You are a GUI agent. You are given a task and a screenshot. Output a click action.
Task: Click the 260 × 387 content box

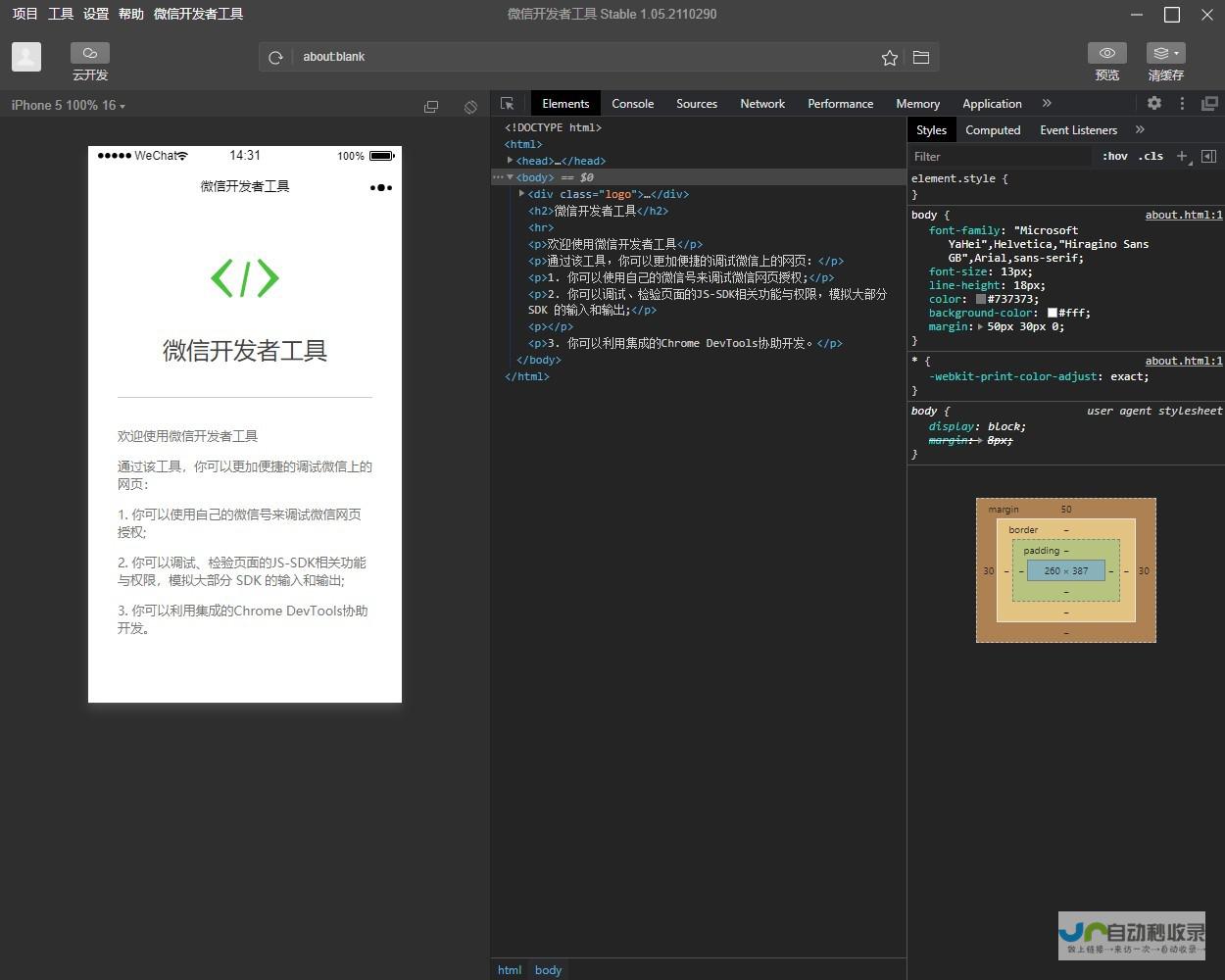[x=1065, y=570]
